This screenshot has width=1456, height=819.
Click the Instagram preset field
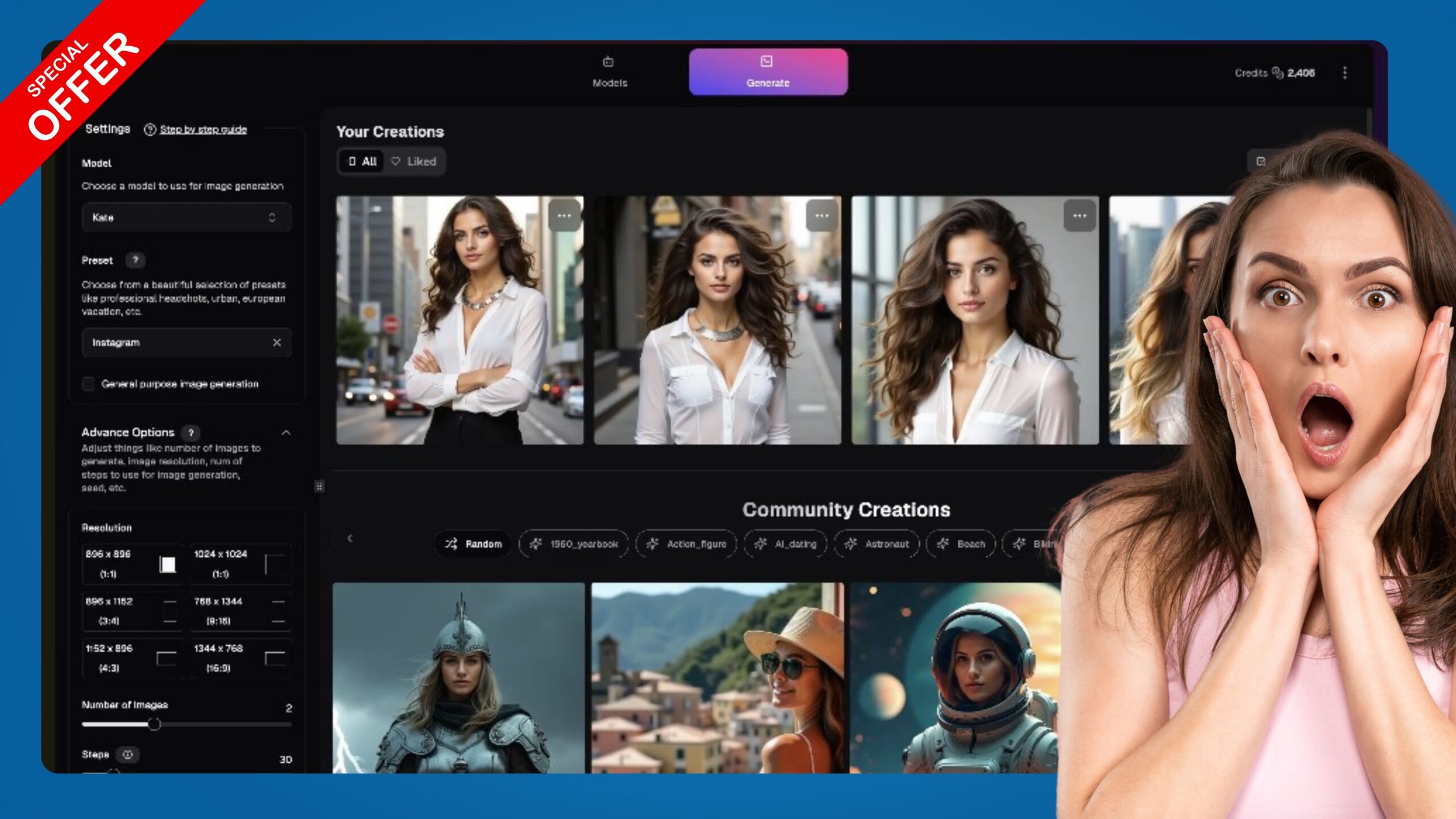(187, 342)
